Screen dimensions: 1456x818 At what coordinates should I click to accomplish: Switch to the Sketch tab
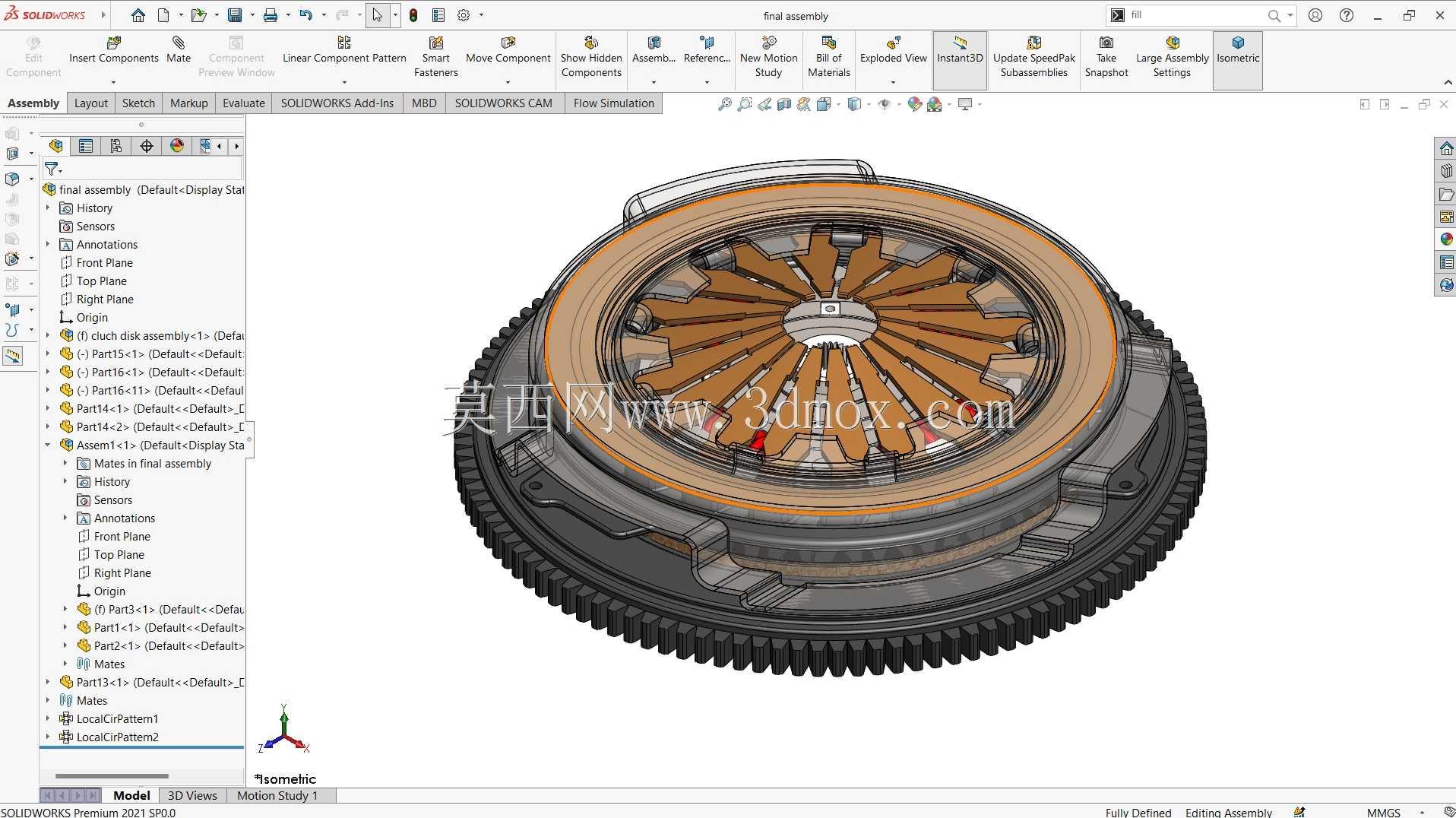tap(138, 103)
